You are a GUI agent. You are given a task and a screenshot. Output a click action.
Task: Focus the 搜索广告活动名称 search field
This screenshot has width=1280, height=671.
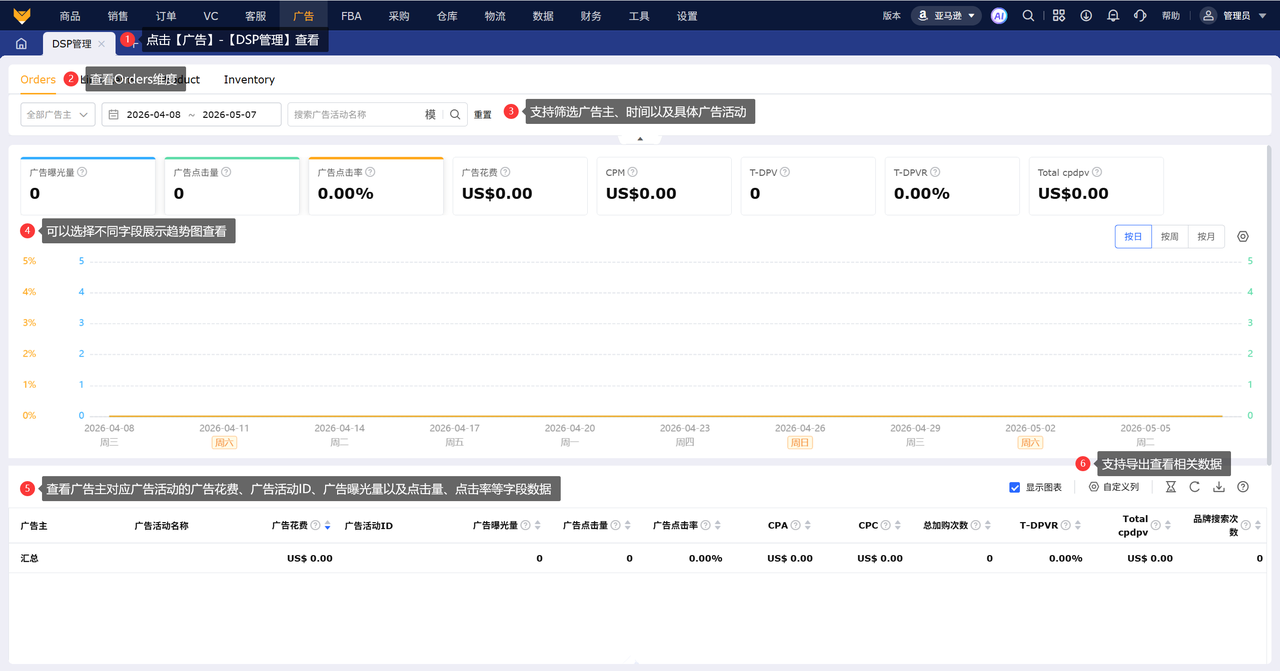(355, 115)
